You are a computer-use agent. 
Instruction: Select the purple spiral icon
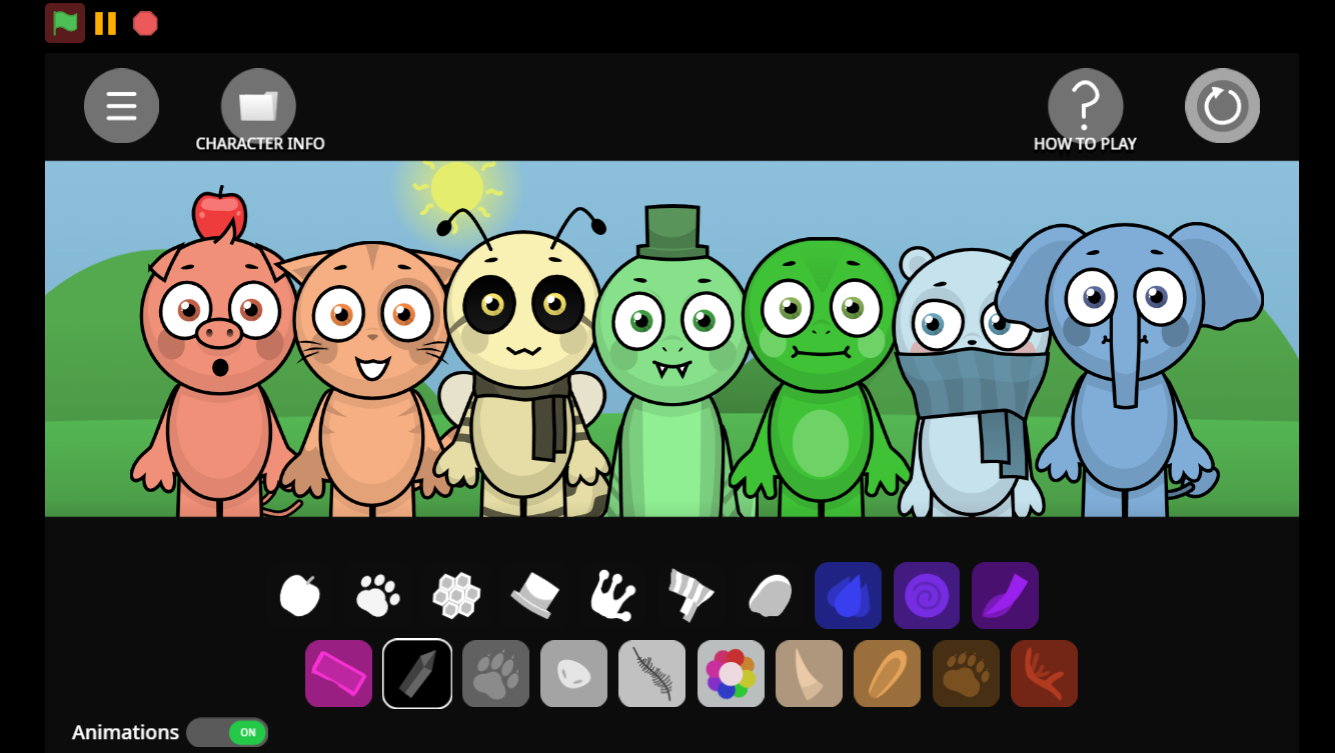point(927,596)
